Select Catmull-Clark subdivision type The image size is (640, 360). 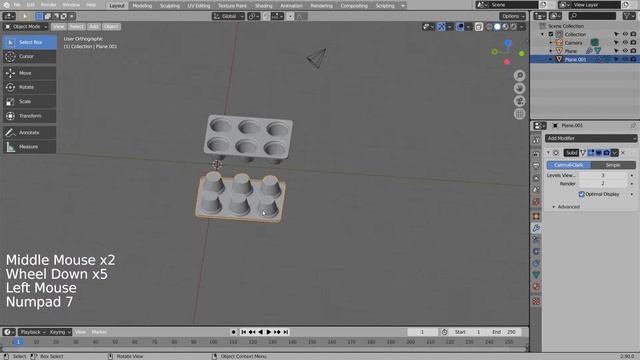568,165
